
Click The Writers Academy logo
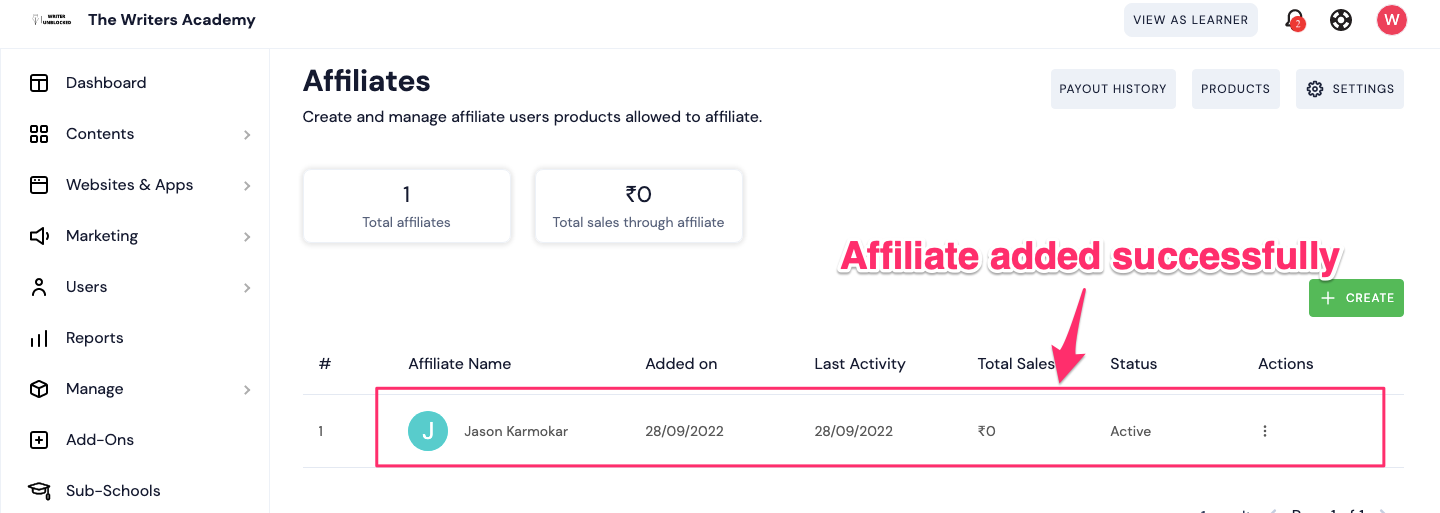pyautogui.click(x=50, y=20)
